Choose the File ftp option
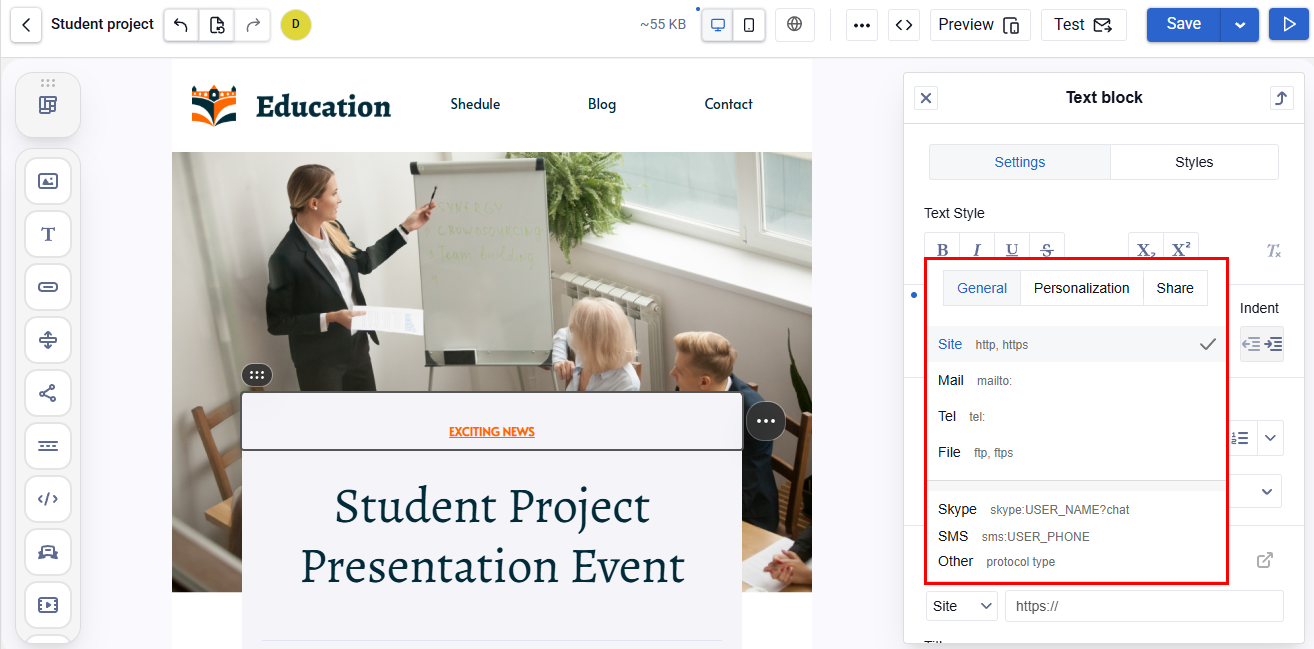Viewport: 1314px width, 649px height. [1076, 452]
